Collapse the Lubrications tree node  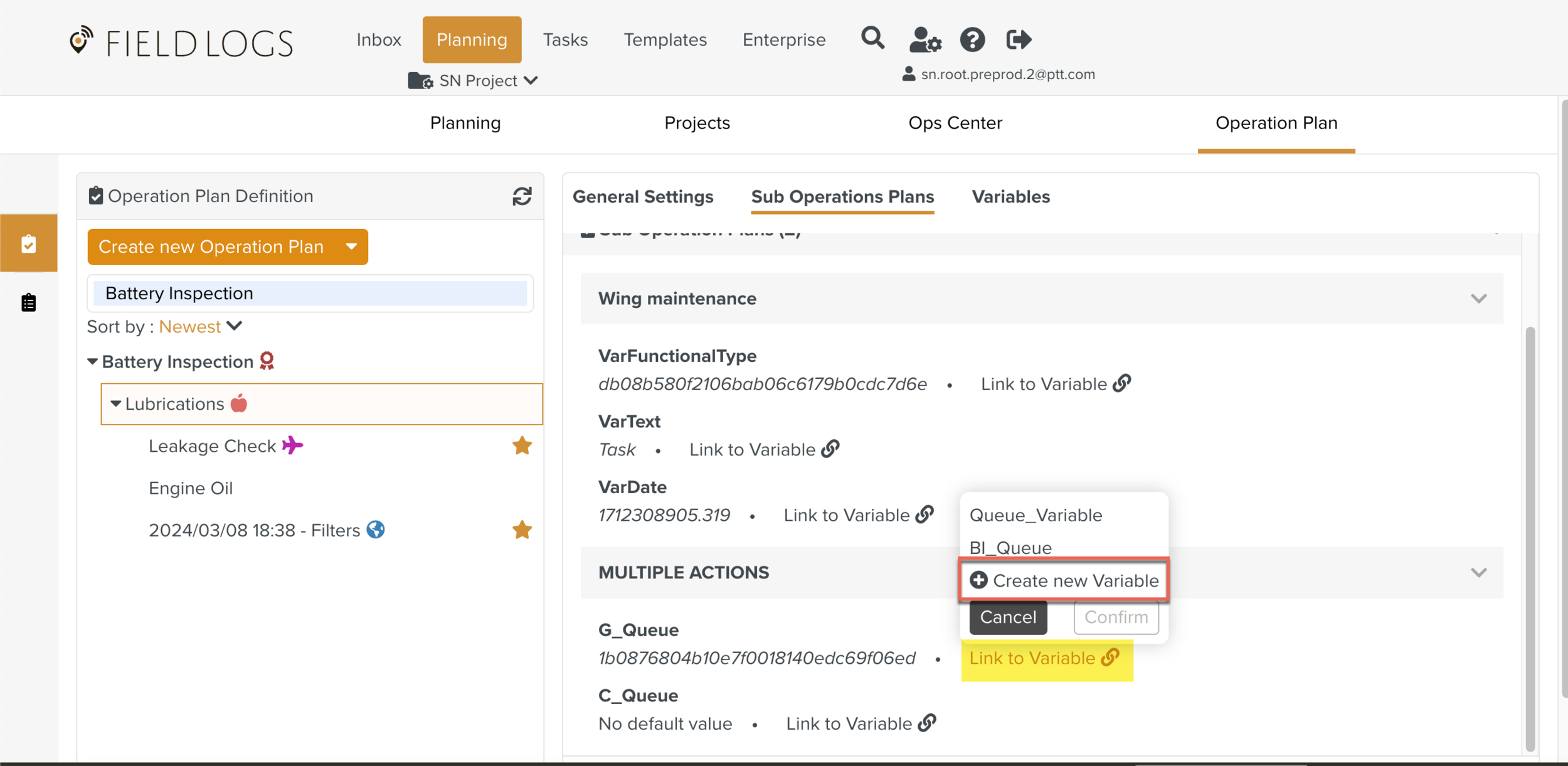click(115, 404)
